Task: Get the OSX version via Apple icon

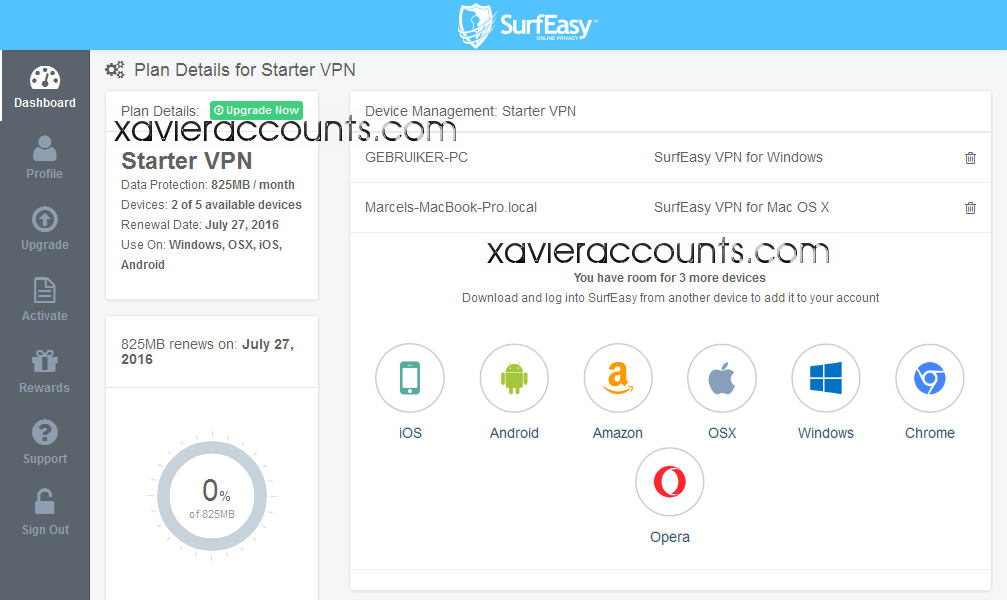Action: click(722, 378)
